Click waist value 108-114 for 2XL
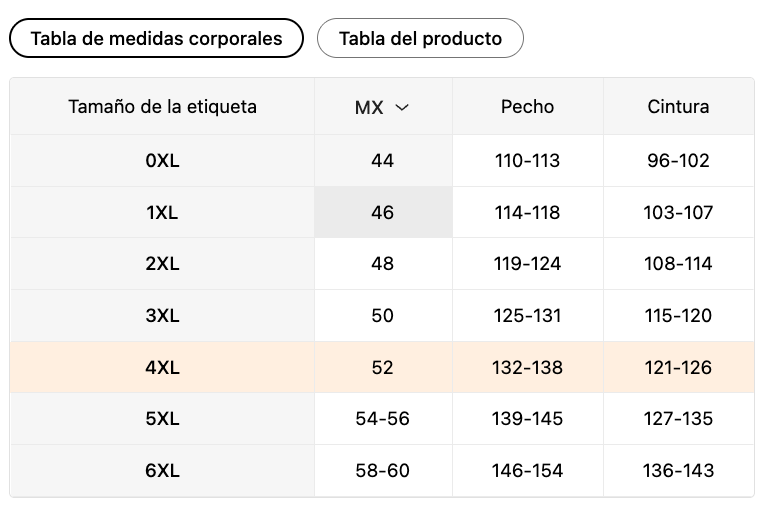 click(x=678, y=263)
